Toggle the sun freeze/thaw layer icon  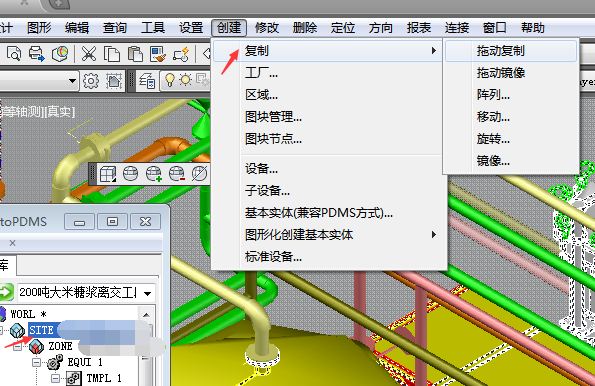click(185, 80)
